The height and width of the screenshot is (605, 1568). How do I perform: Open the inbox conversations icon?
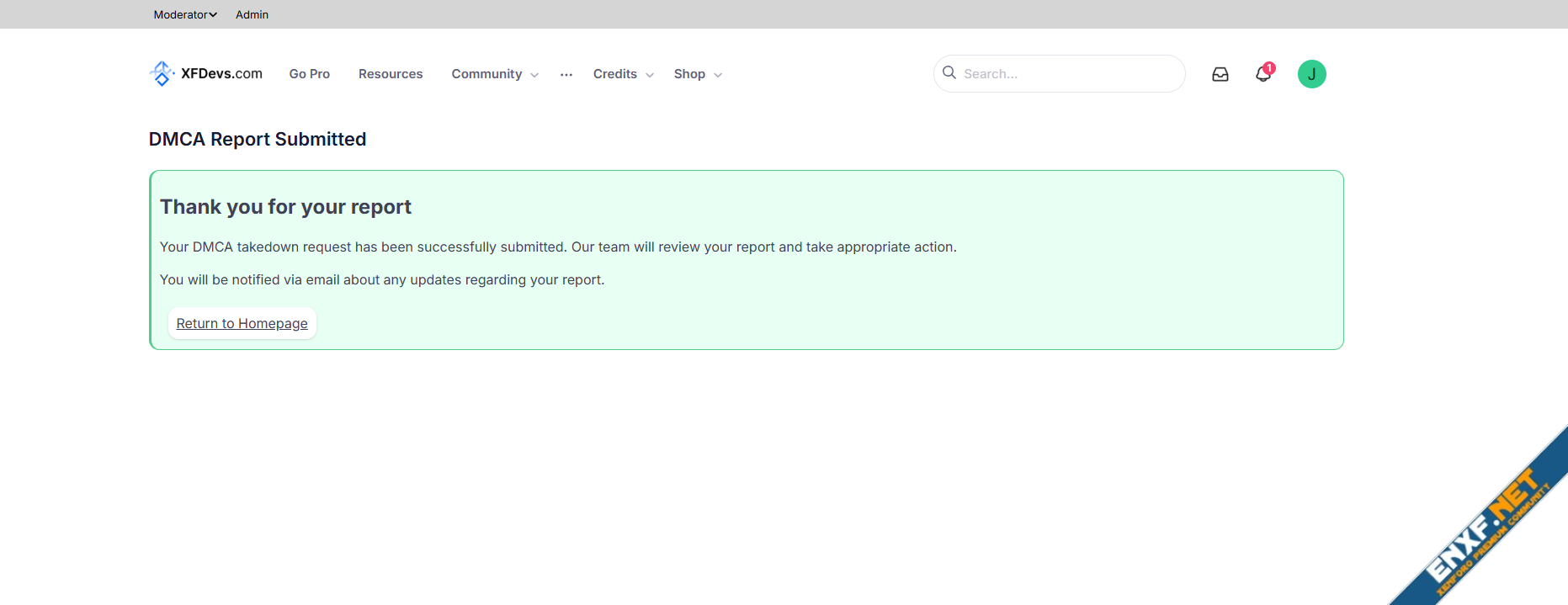tap(1220, 74)
